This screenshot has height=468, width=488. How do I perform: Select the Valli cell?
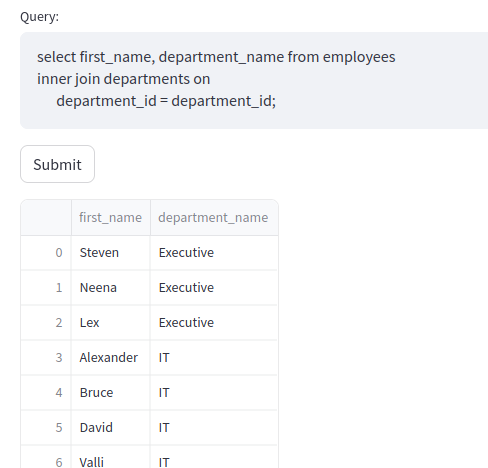[x=111, y=457]
